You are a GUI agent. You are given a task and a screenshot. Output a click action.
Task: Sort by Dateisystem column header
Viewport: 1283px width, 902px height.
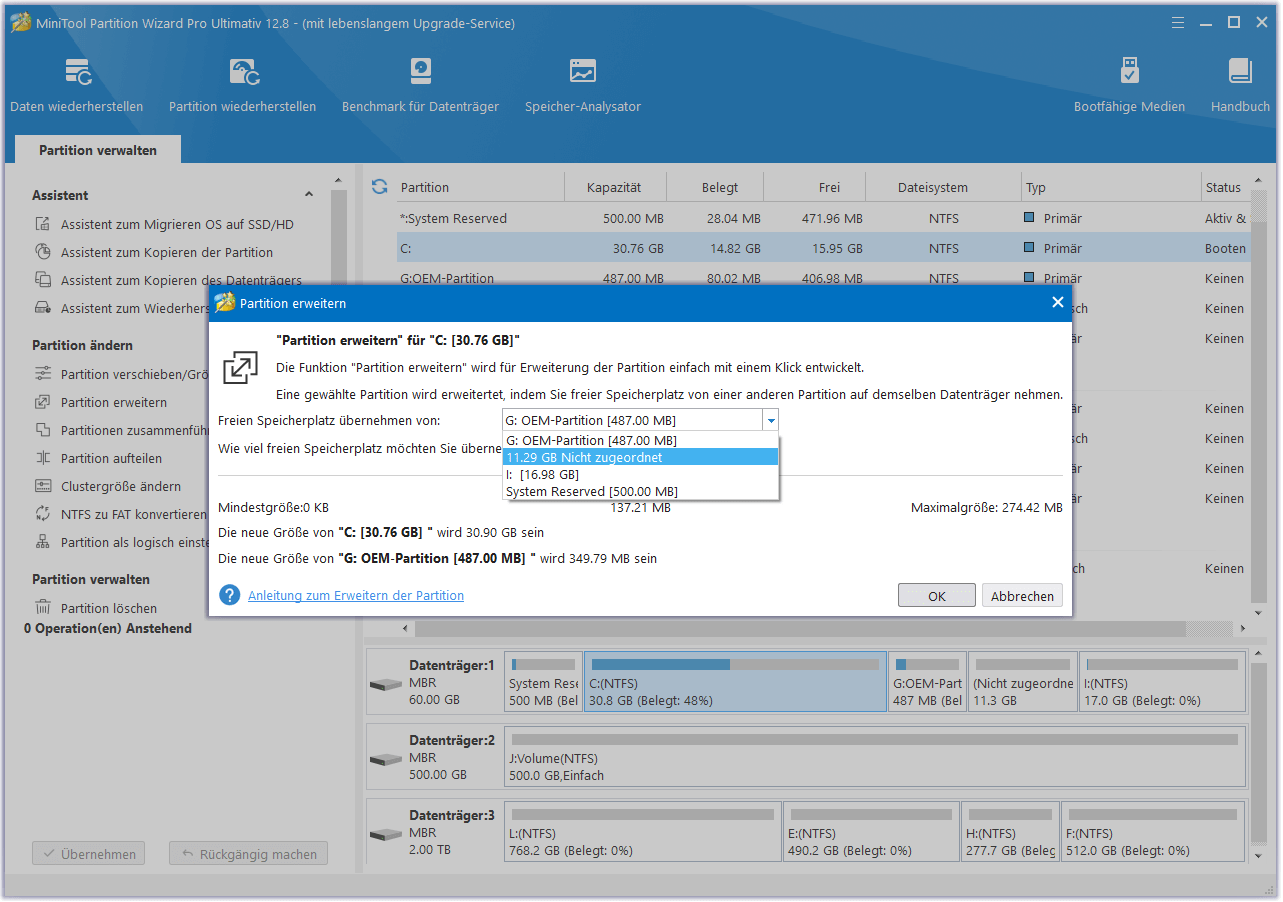(932, 187)
